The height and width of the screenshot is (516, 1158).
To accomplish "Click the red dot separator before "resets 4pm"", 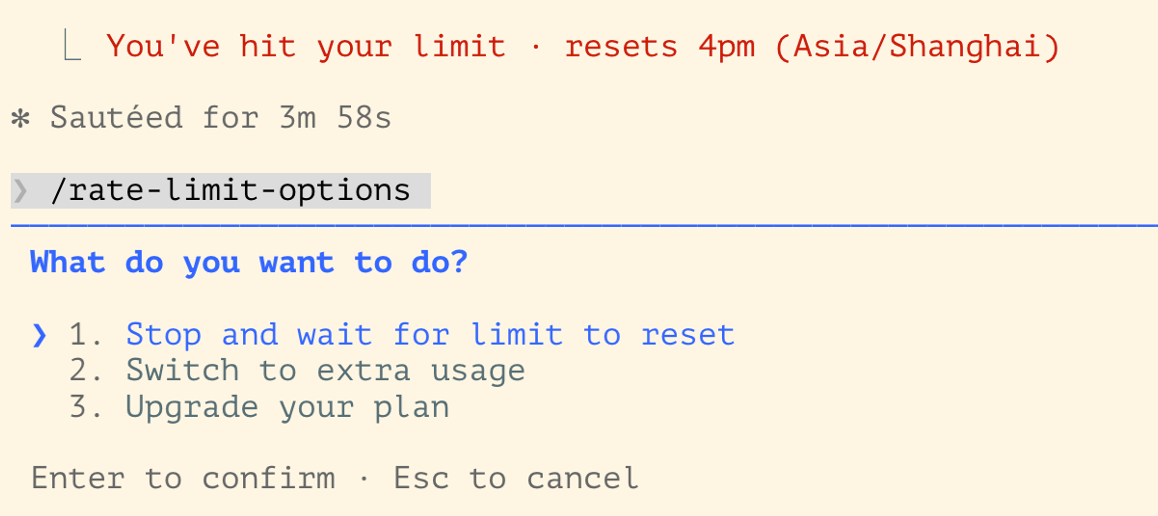I will (535, 47).
